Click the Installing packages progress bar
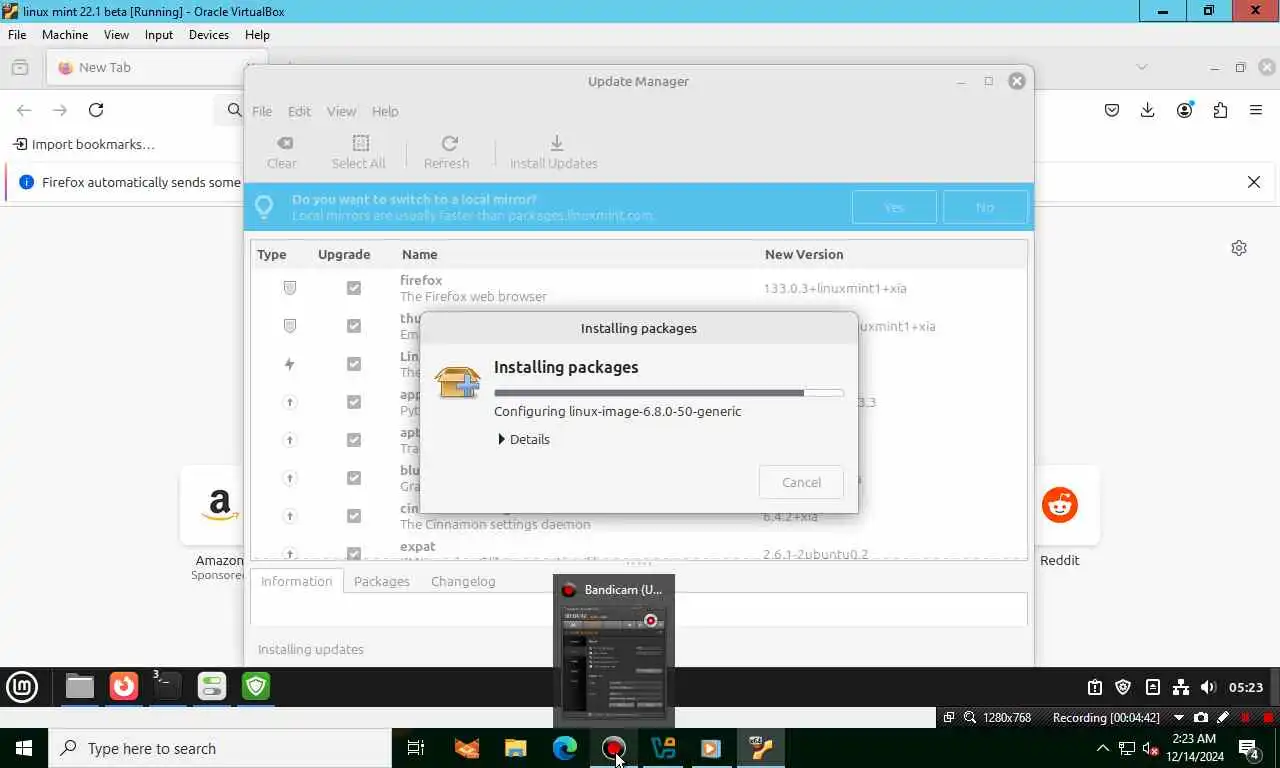 pyautogui.click(x=669, y=393)
